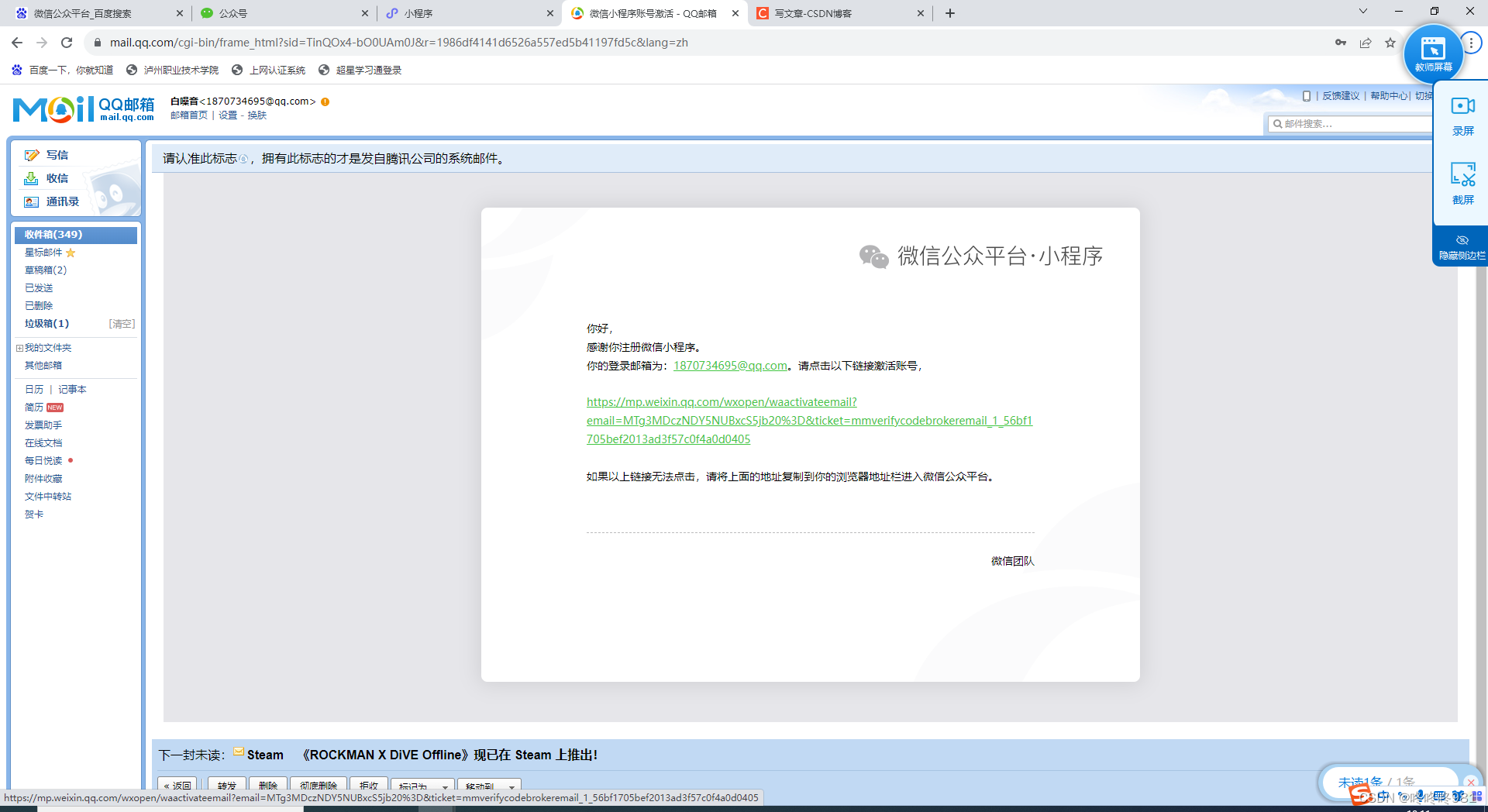Image resolution: width=1488 pixels, height=812 pixels.
Task: Click the 换肤 change skin link
Action: pyautogui.click(x=257, y=115)
